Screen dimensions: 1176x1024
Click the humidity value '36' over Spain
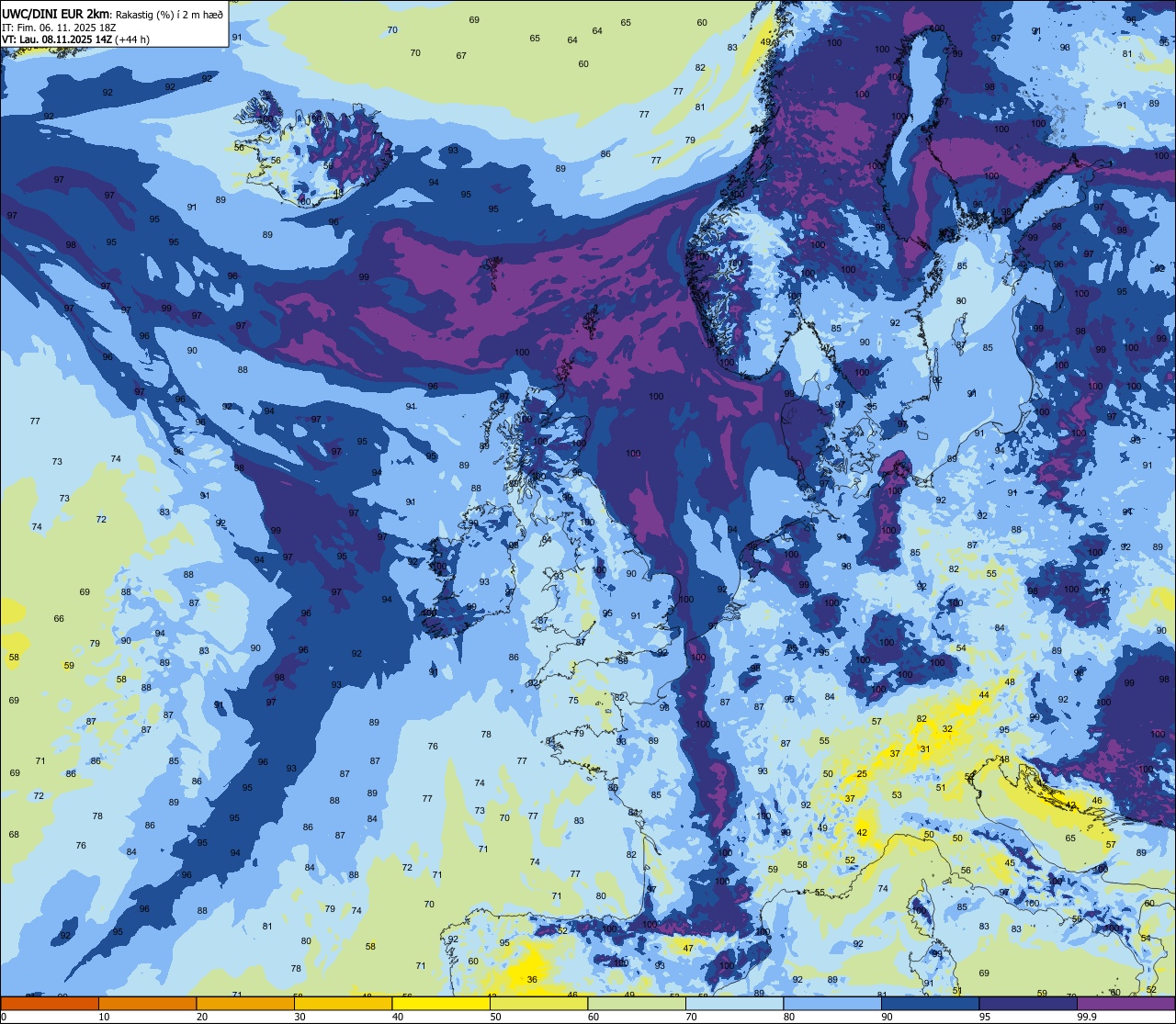[532, 980]
